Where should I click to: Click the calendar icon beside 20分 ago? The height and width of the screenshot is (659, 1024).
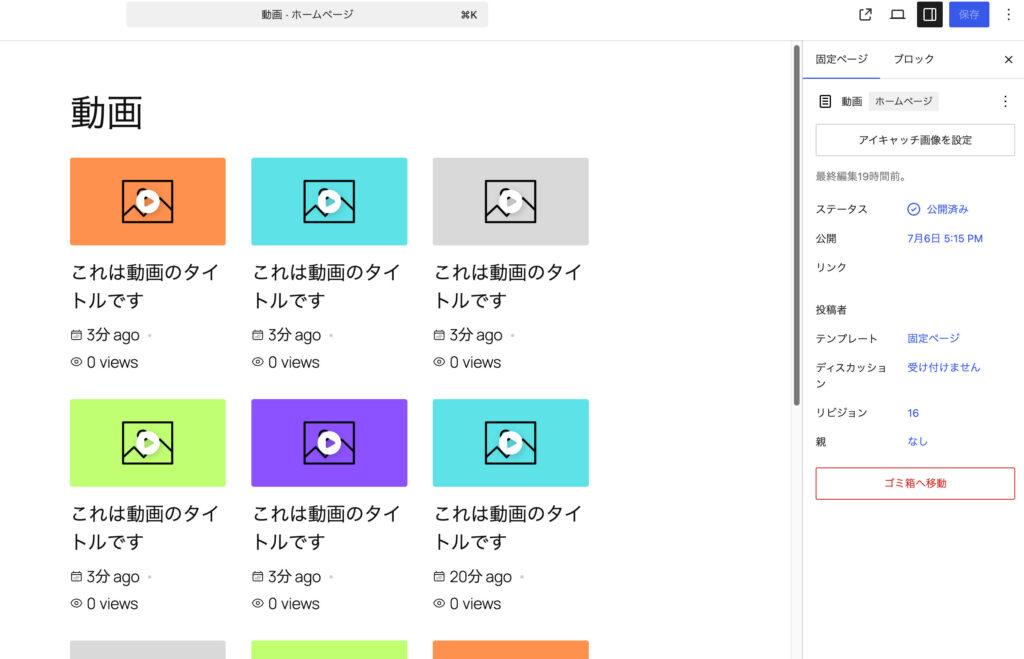[439, 577]
